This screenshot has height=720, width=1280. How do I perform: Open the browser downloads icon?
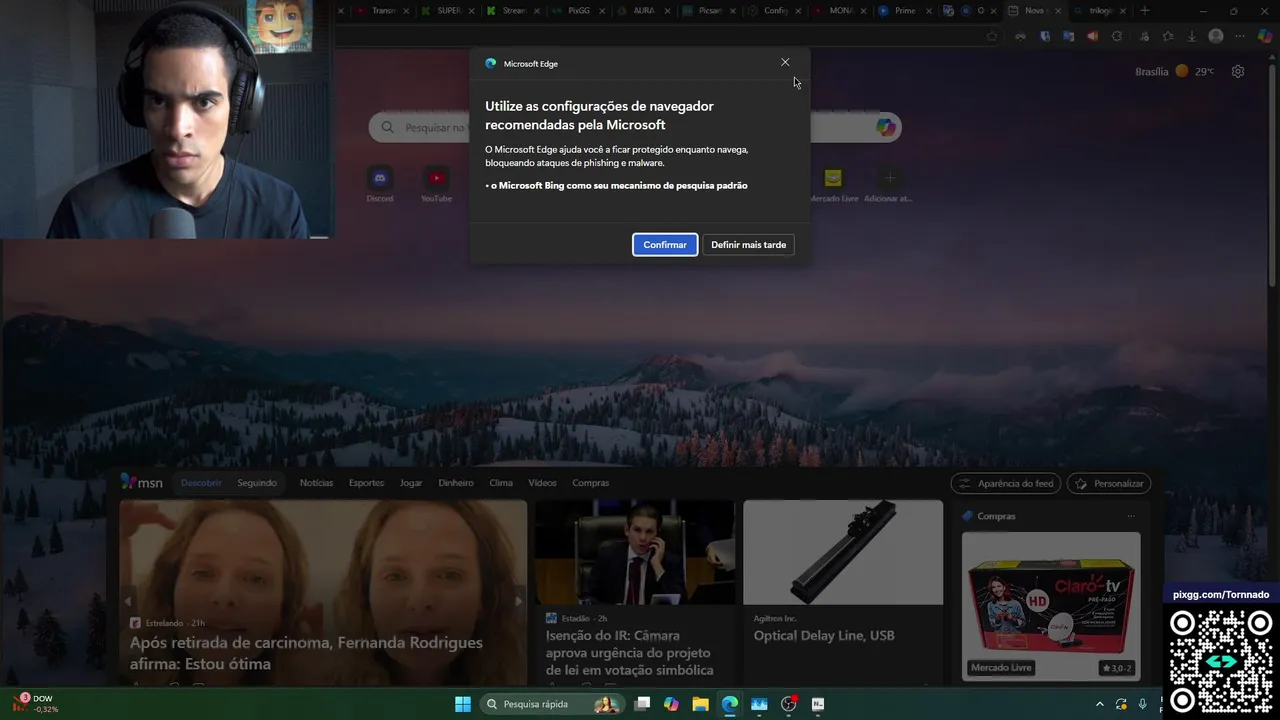(x=1191, y=36)
